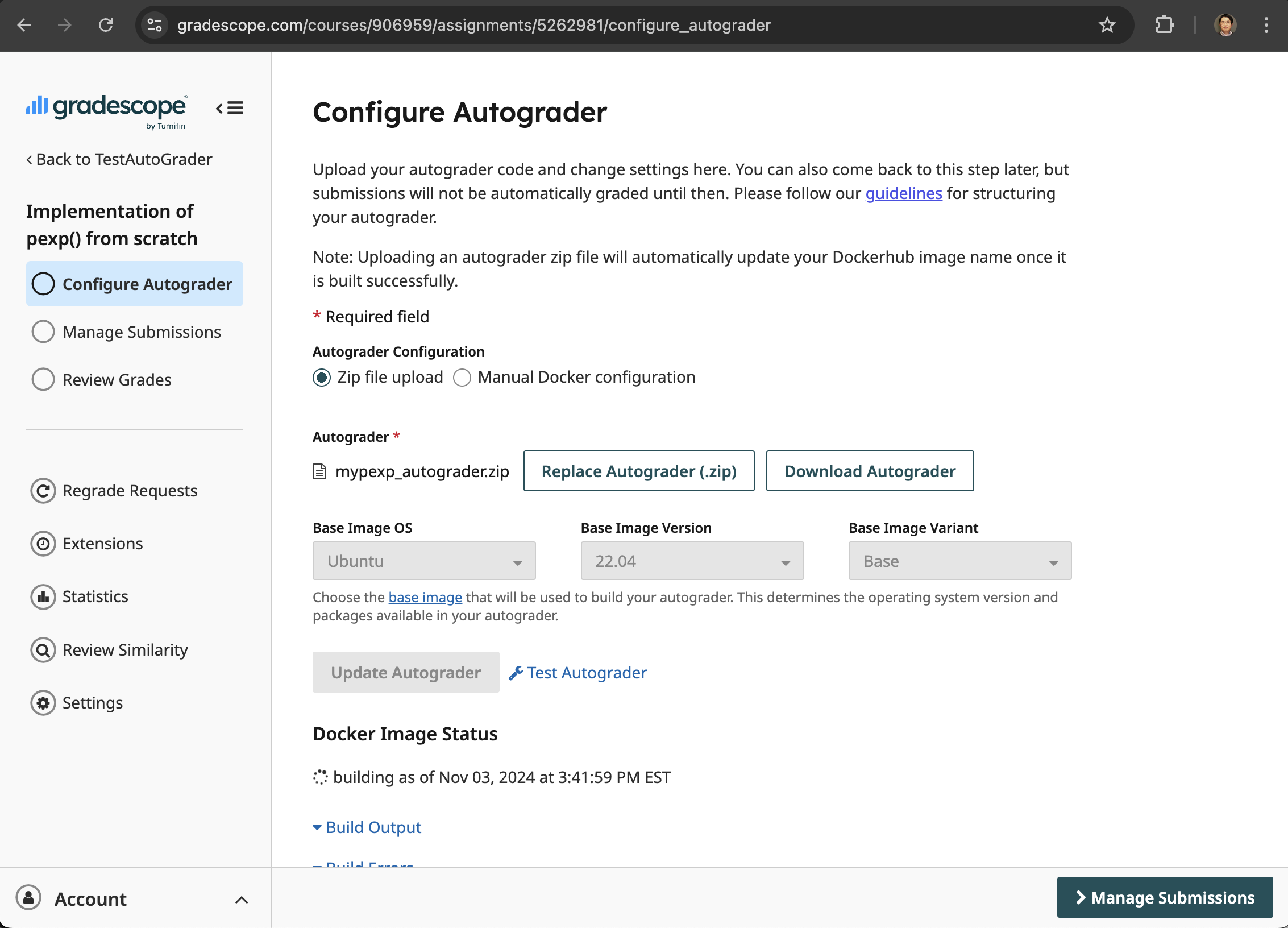Open the Account menu at bottom left
The image size is (1288, 928).
pyautogui.click(x=90, y=898)
